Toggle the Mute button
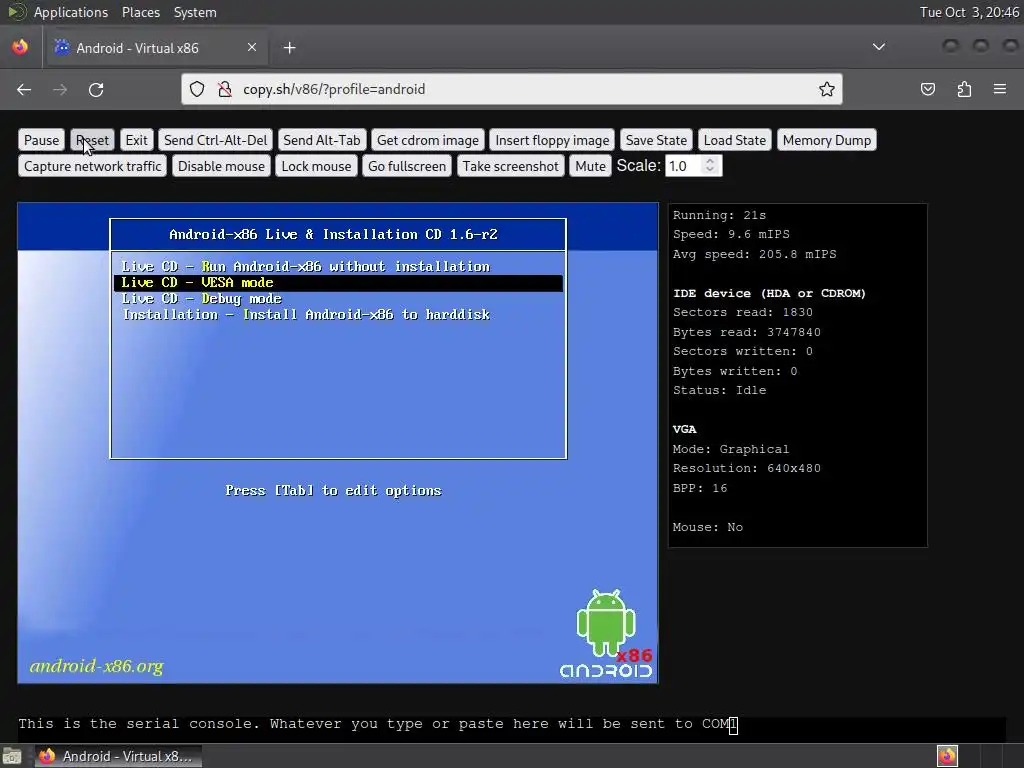 [x=590, y=166]
